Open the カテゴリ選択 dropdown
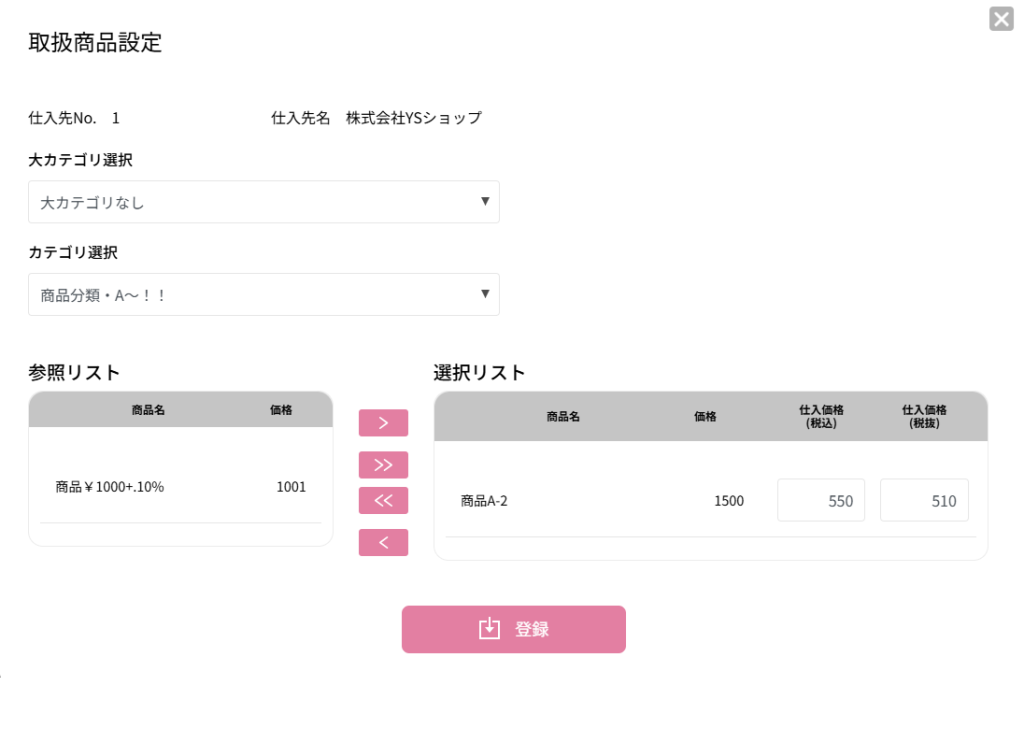Screen dimensions: 1024x743 click(x=263, y=295)
